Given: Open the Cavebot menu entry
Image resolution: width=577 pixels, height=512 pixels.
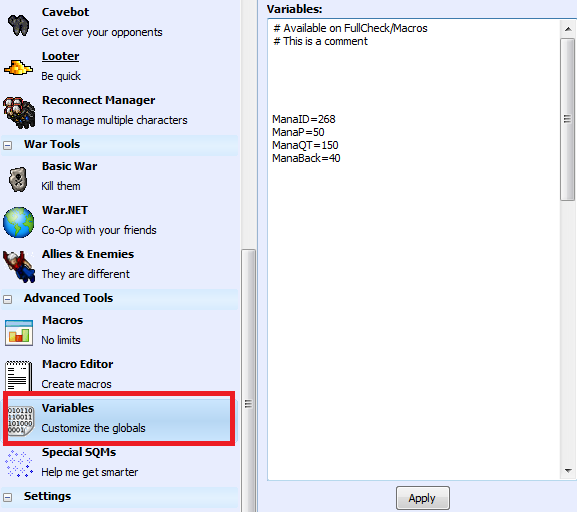Looking at the screenshot, I should 65,12.
